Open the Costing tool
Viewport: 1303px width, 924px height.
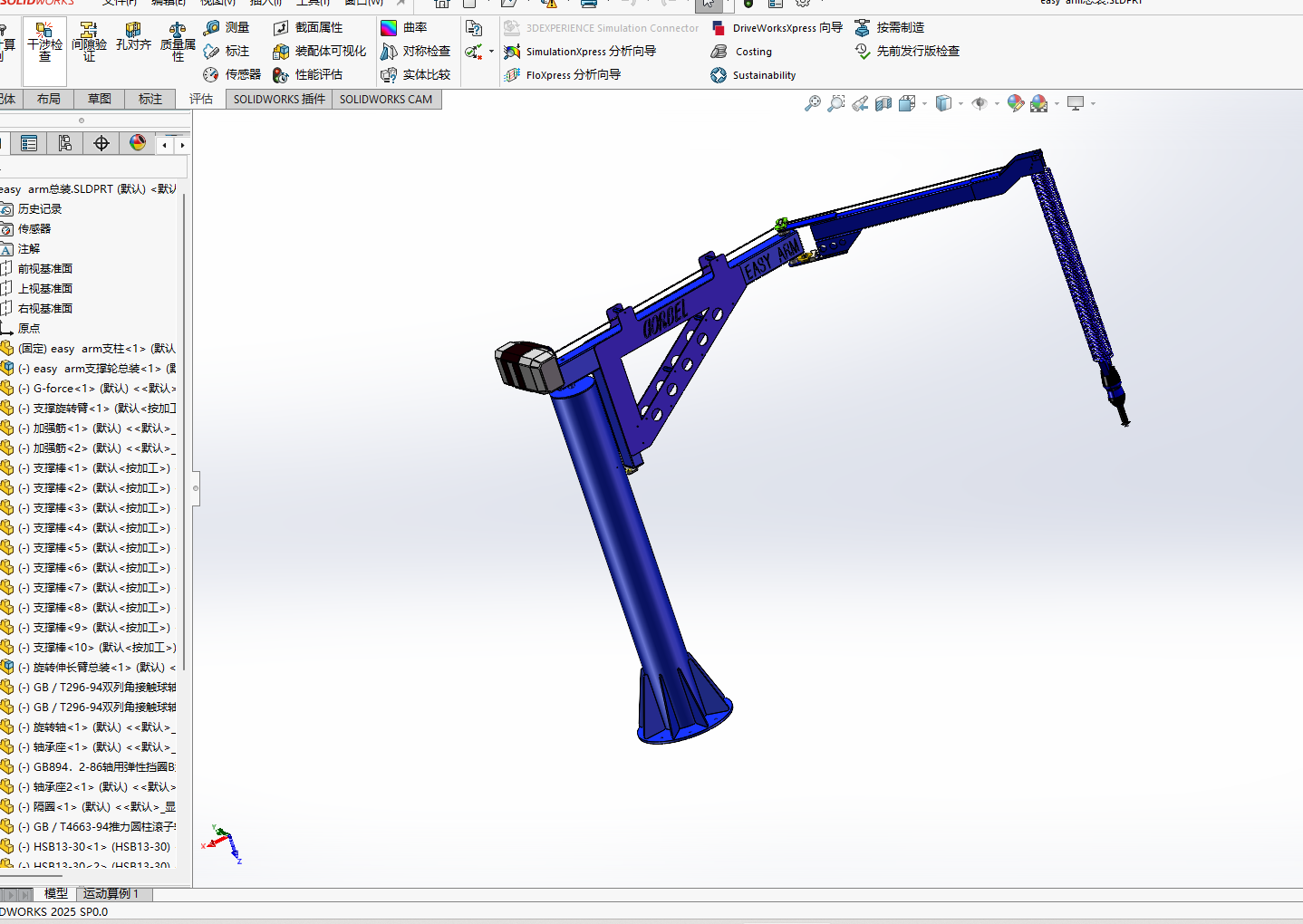click(742, 52)
